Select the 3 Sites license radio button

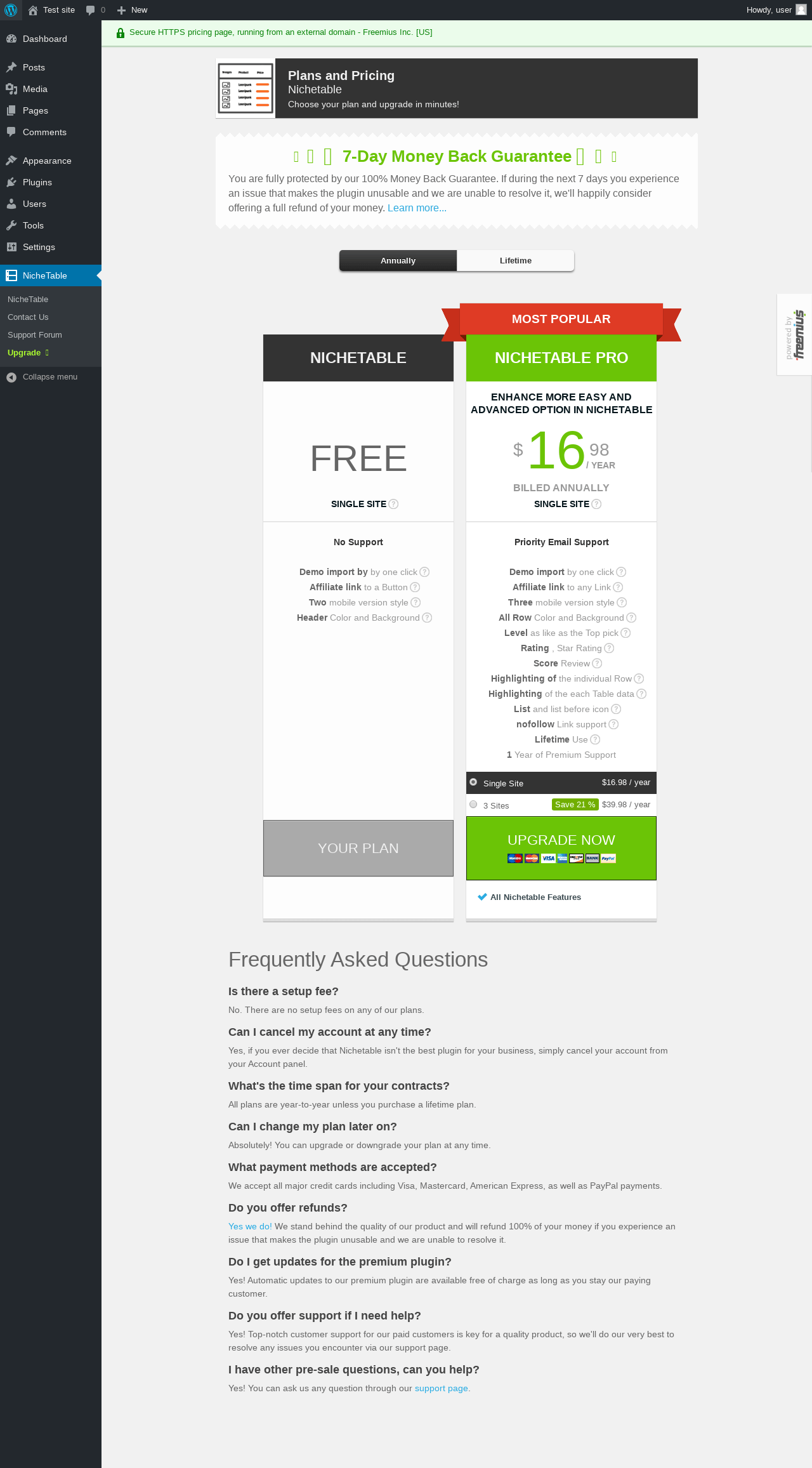pyautogui.click(x=473, y=804)
